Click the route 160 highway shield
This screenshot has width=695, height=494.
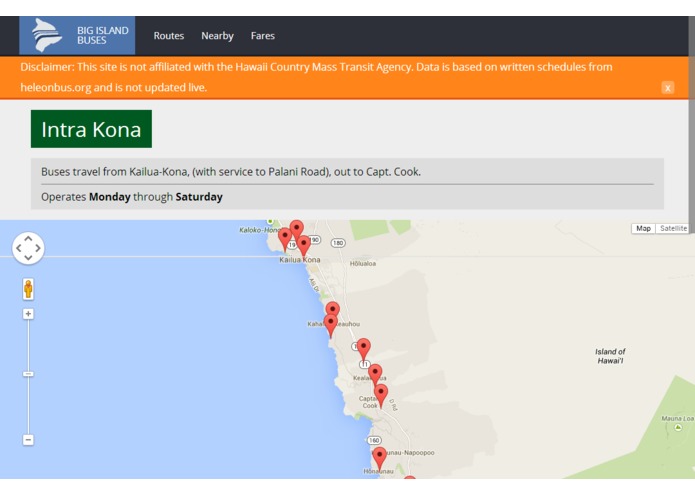(x=374, y=440)
